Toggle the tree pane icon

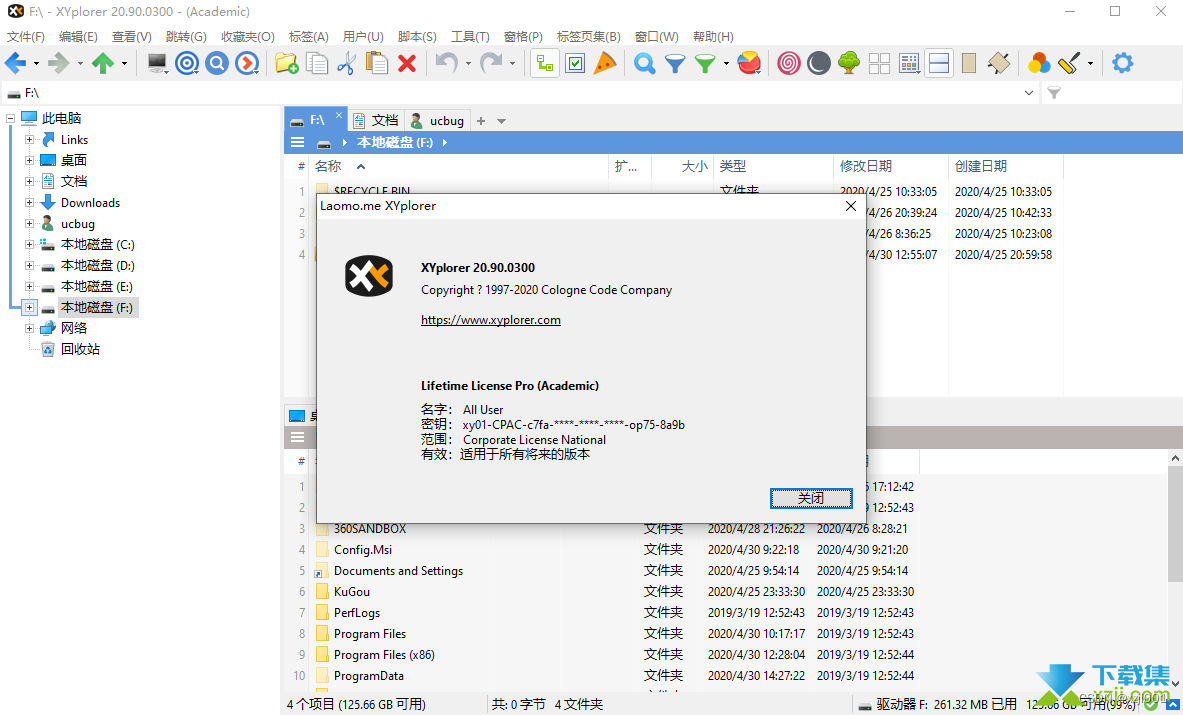(545, 63)
